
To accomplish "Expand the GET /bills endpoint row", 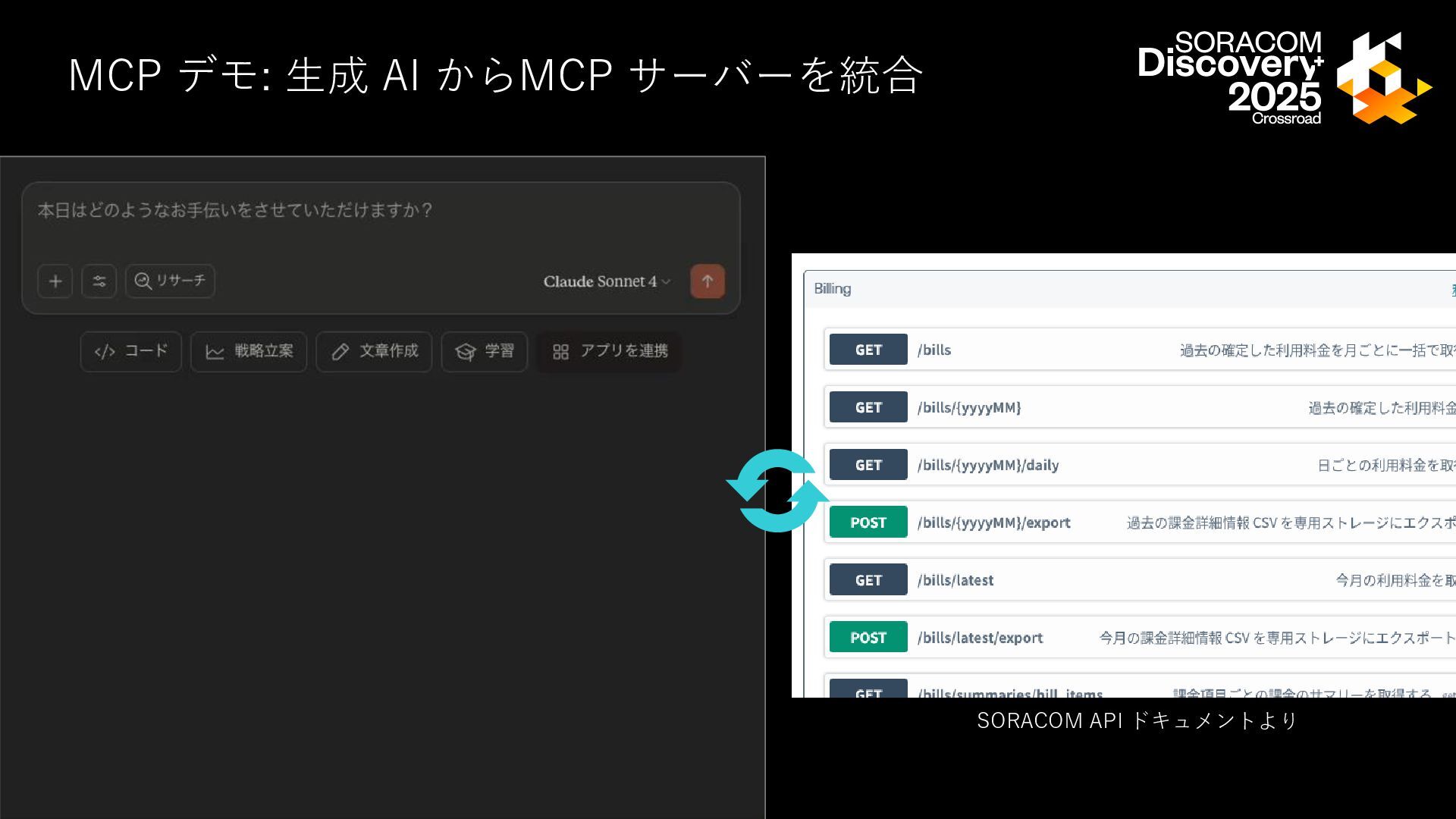I will [1140, 350].
